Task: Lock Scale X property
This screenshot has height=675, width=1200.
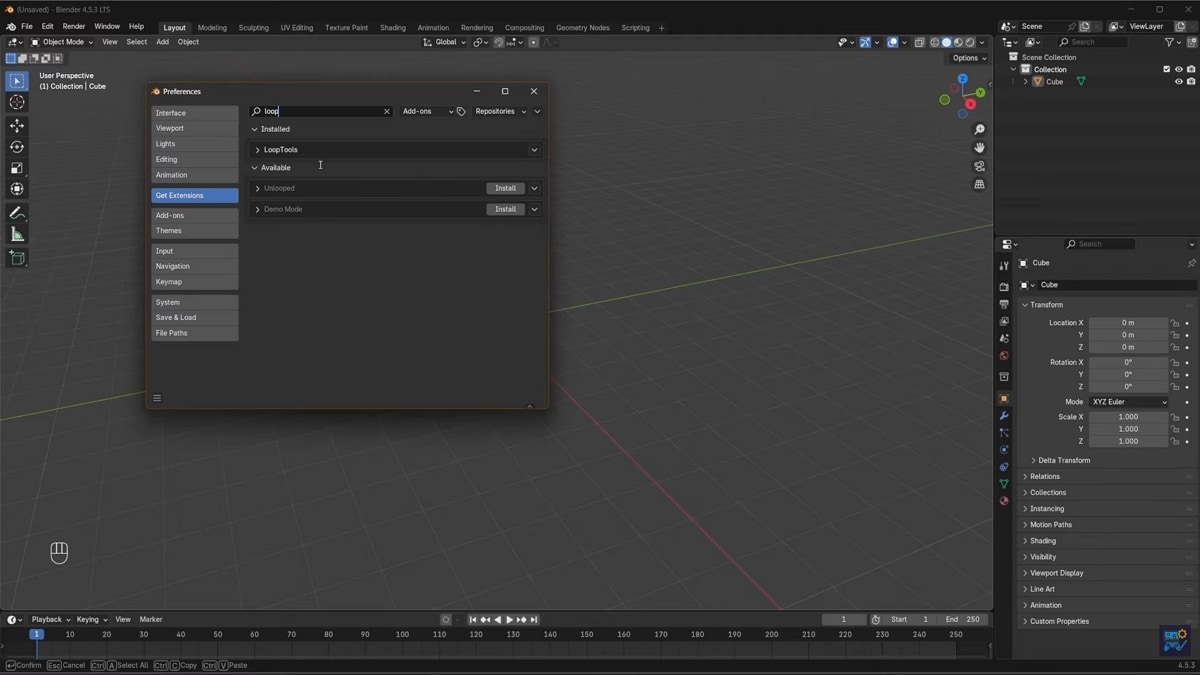Action: (1175, 417)
